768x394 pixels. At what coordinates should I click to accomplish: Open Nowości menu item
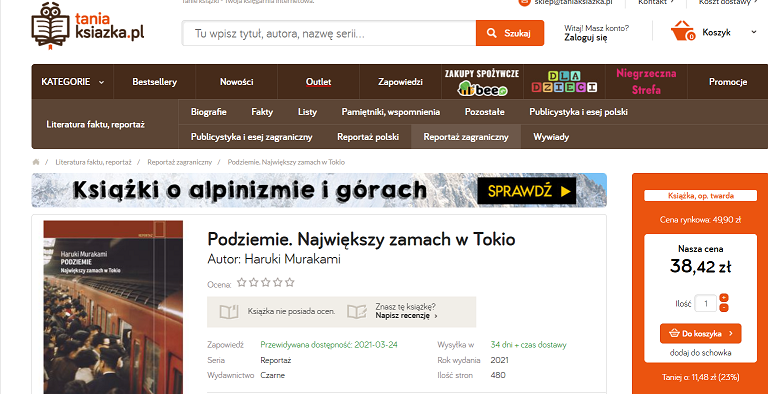pyautogui.click(x=237, y=82)
